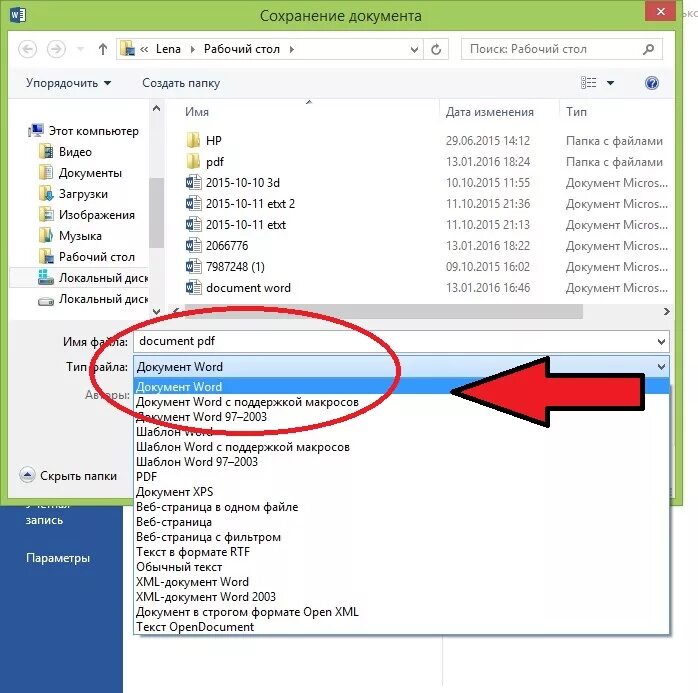Open file name history dropdown arrow
Viewport: 698px width, 693px height.
click(661, 341)
